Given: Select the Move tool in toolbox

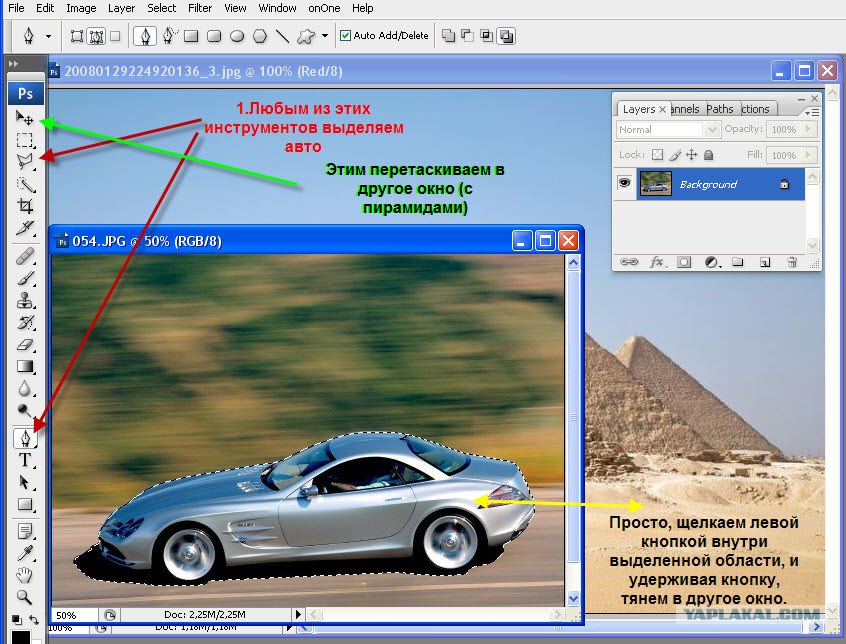Looking at the screenshot, I should (24, 117).
